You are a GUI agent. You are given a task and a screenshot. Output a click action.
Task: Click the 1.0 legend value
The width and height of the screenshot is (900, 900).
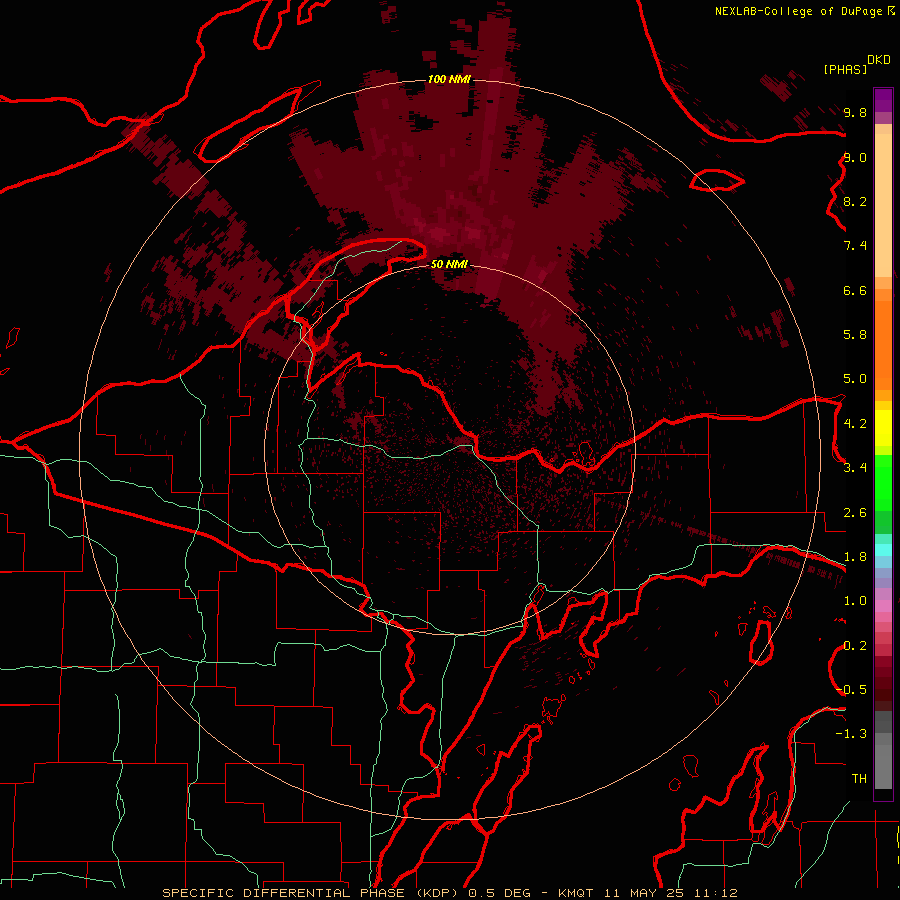[855, 601]
